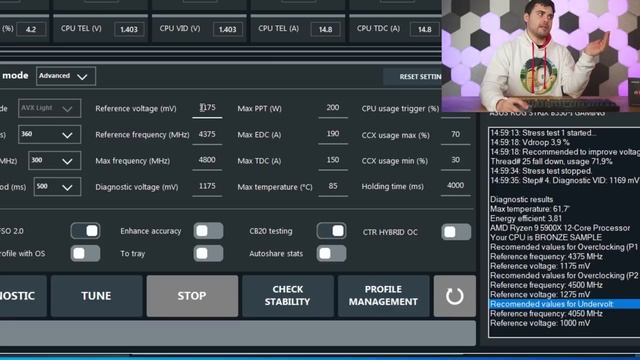
Task: Click Max EDC (A) field
Action: [333, 135]
